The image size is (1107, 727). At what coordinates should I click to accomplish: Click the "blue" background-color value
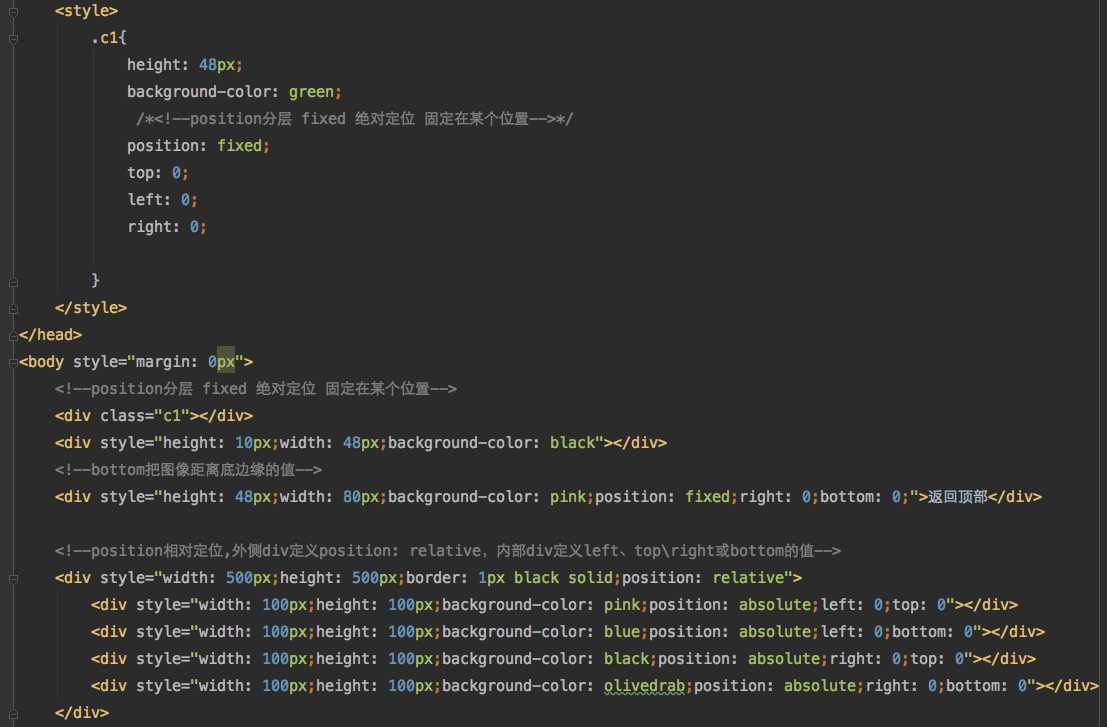(x=621, y=632)
